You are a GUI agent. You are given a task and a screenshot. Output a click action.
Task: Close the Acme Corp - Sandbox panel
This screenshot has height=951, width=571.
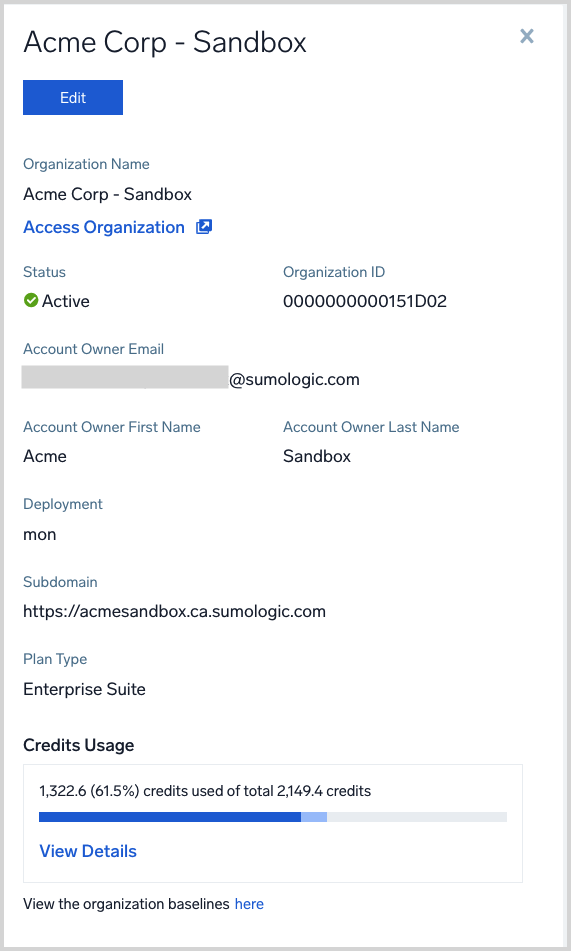click(x=527, y=36)
